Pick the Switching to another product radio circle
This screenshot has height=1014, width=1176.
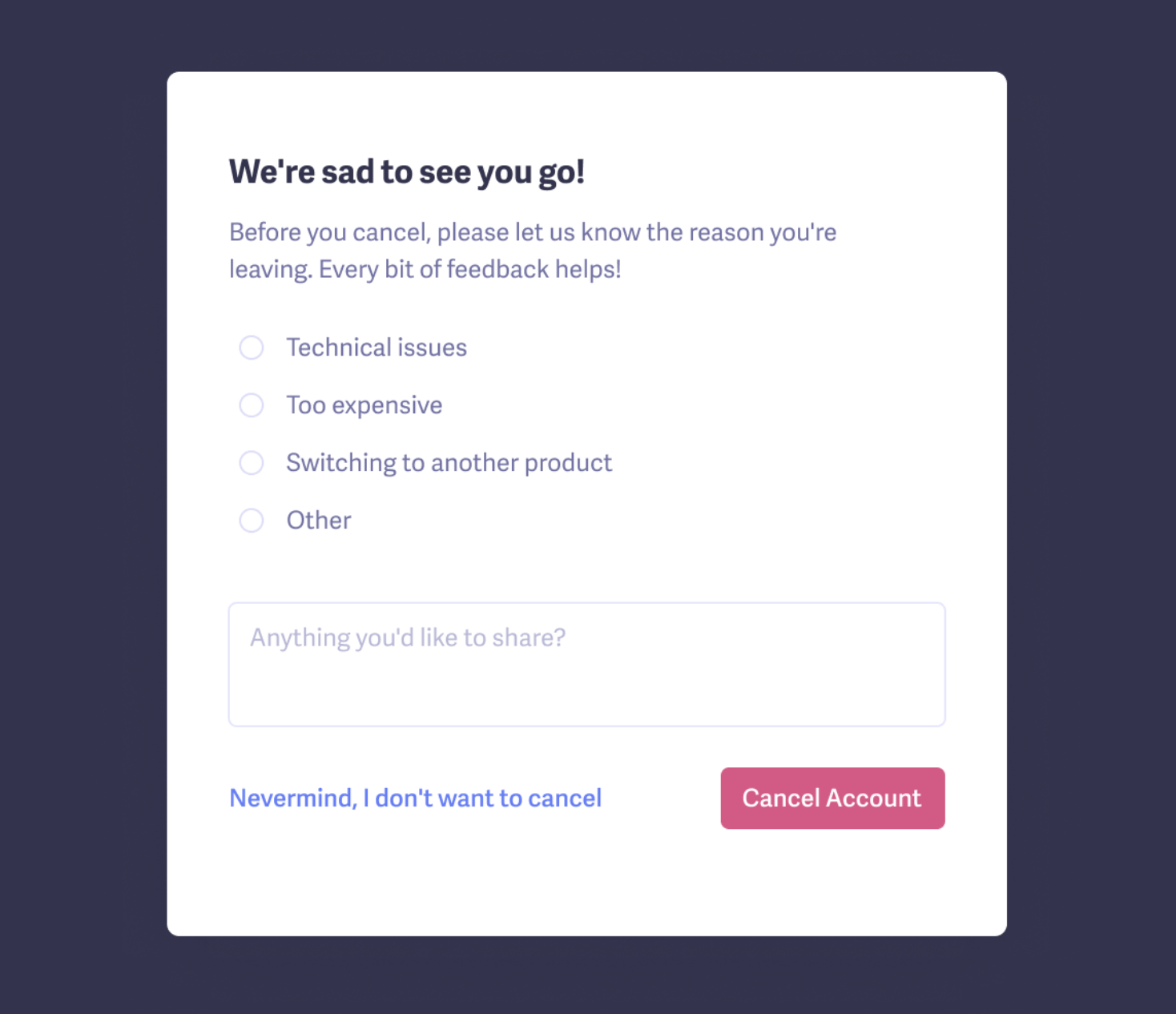(x=252, y=463)
